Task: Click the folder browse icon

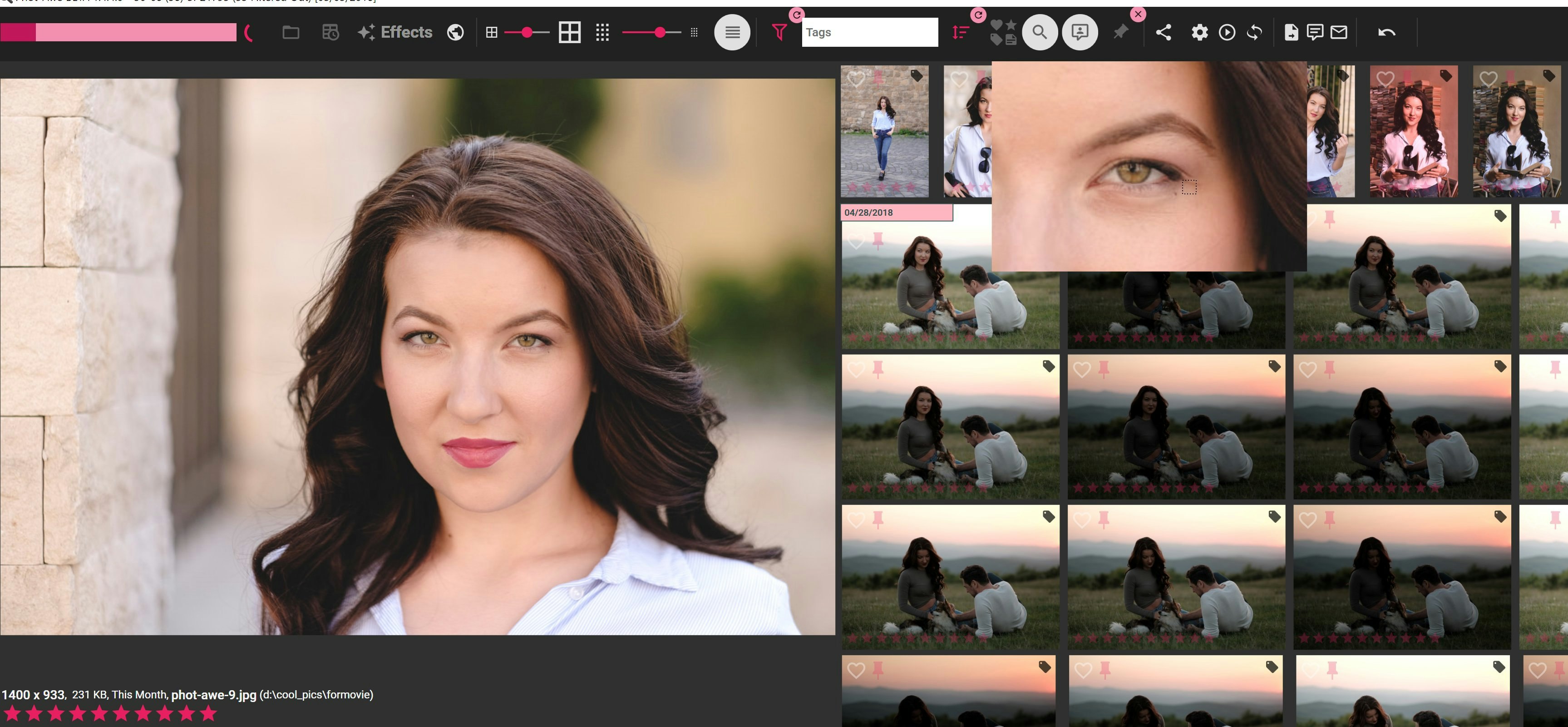Action: [x=291, y=32]
